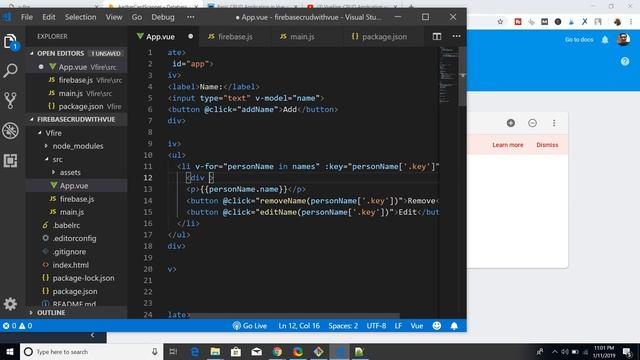Image resolution: width=640 pixels, height=360 pixels.
Task: Open Task View on the taskbar
Action: click(x=173, y=351)
